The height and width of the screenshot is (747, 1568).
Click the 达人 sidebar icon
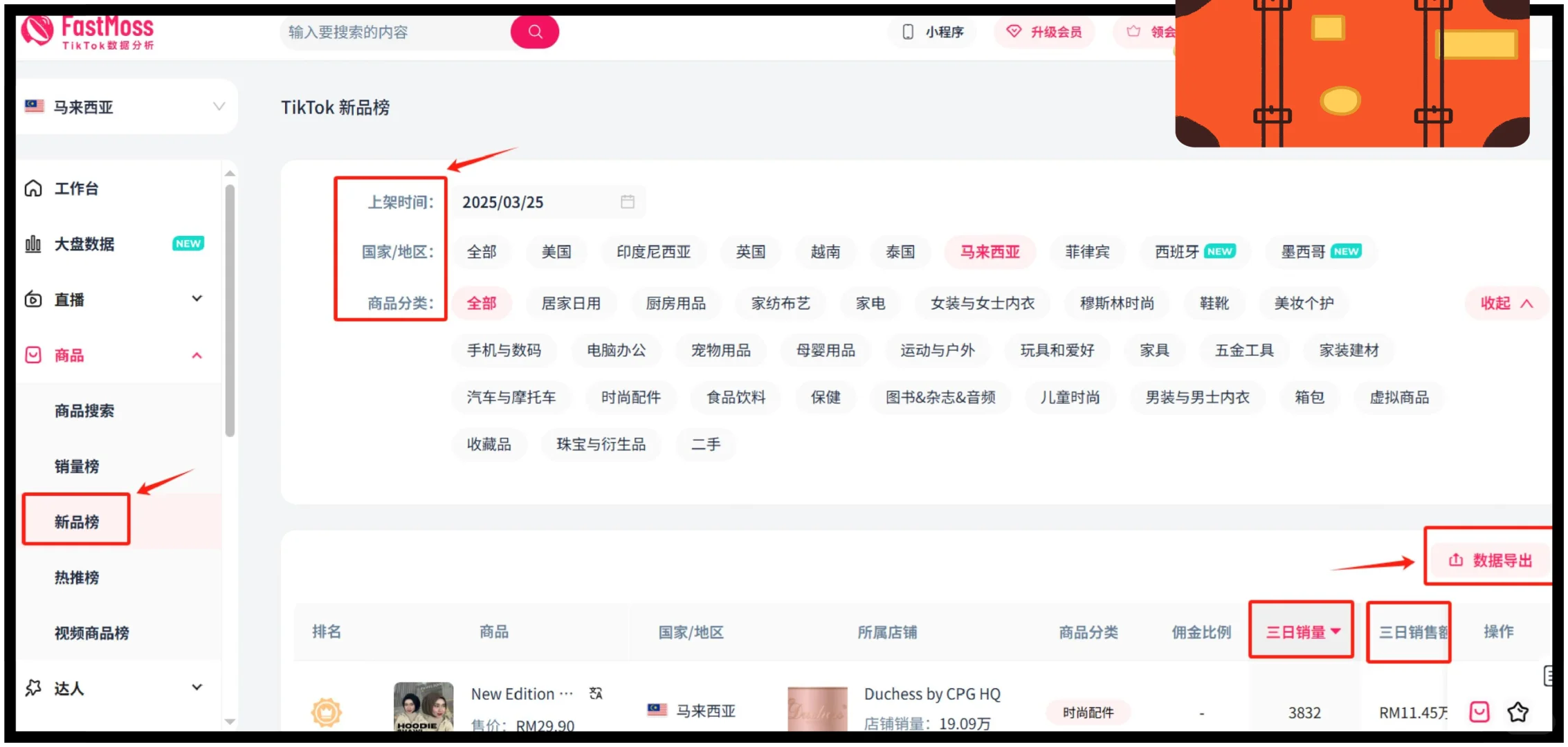33,688
